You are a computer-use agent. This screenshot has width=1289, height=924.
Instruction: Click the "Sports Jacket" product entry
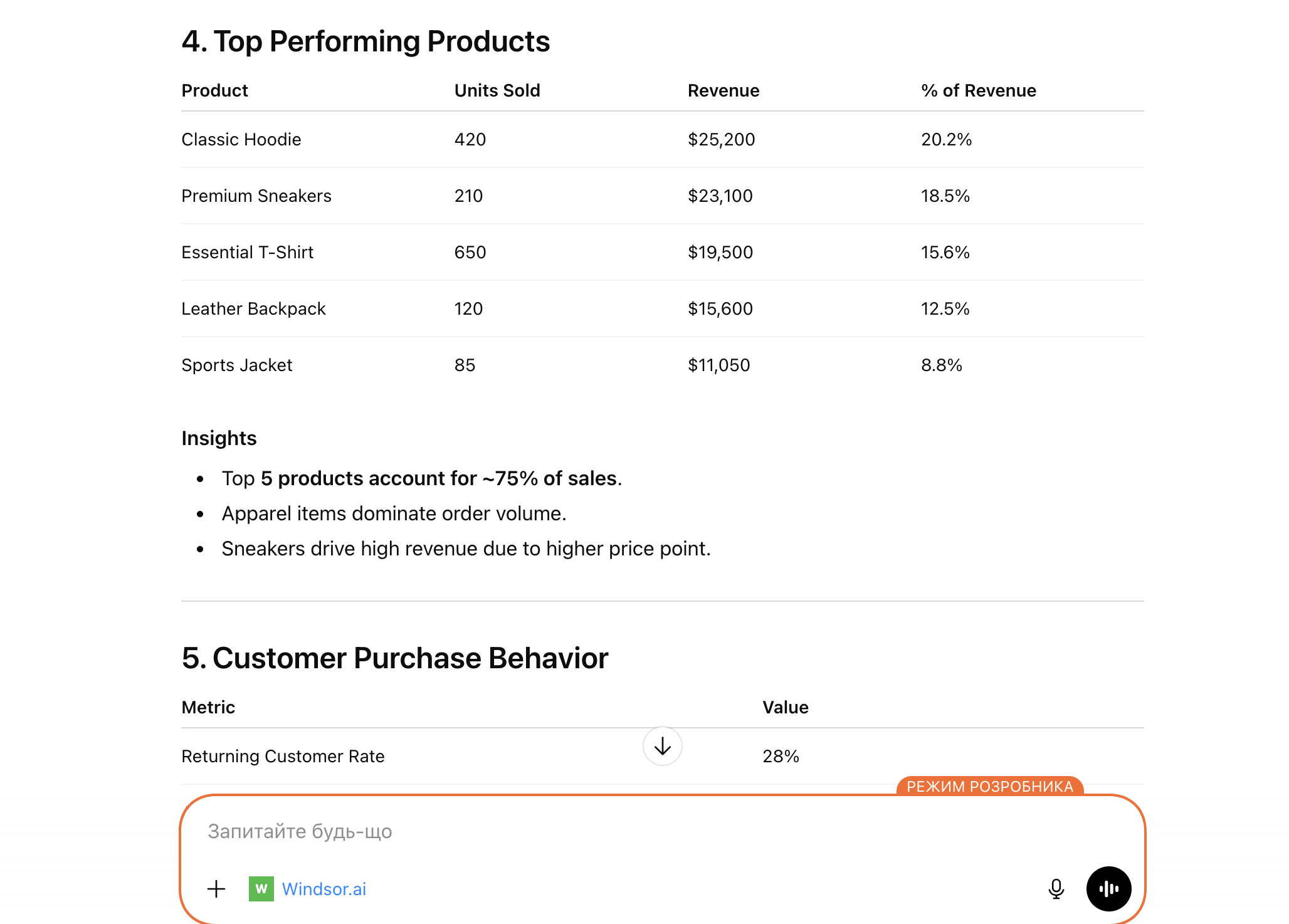click(x=236, y=364)
